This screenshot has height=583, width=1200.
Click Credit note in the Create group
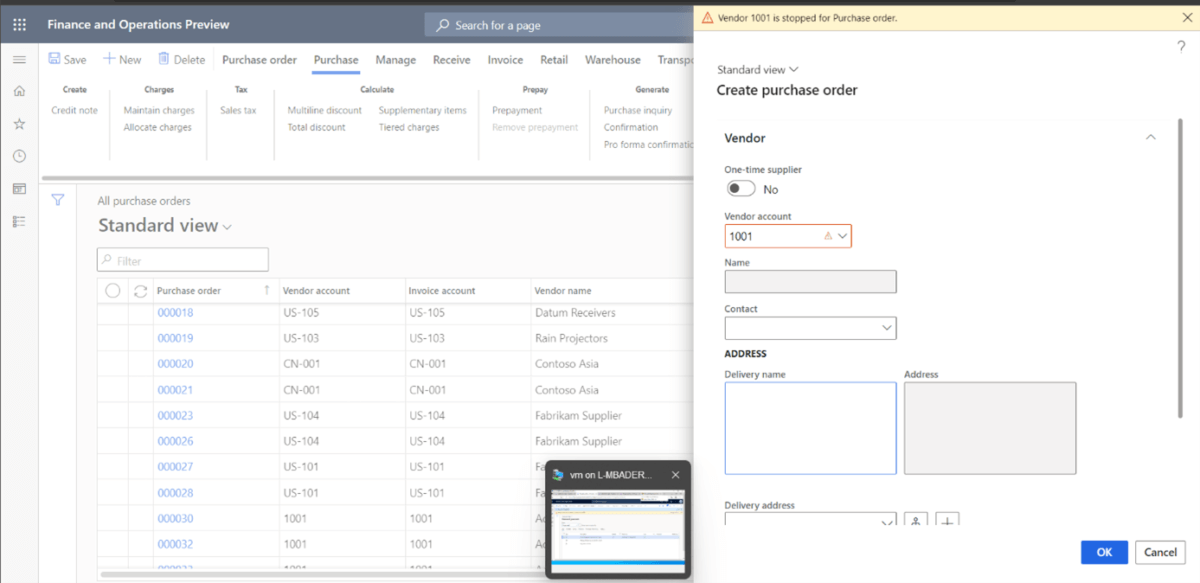point(75,111)
